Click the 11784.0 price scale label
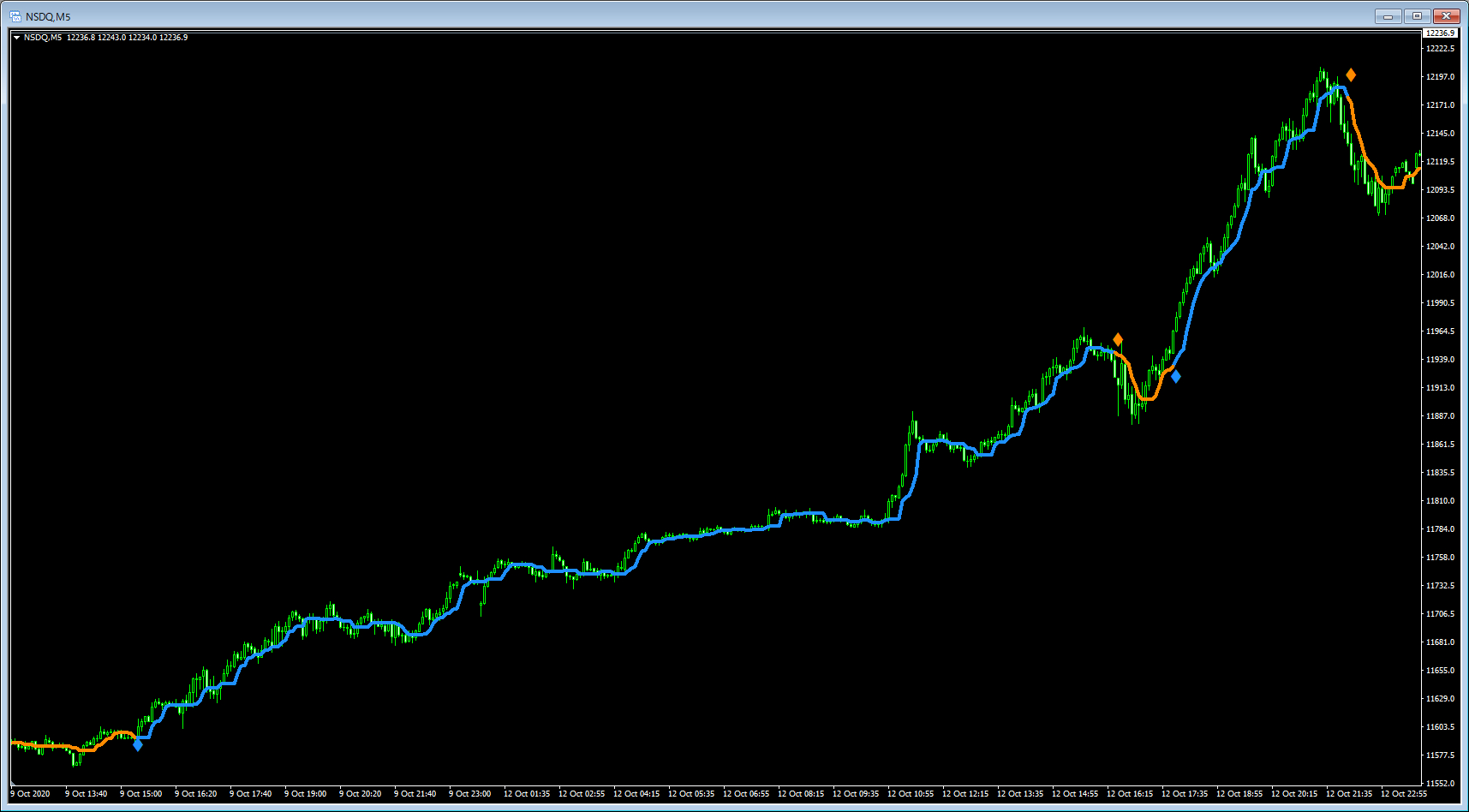Image resolution: width=1469 pixels, height=812 pixels. pyautogui.click(x=1440, y=529)
